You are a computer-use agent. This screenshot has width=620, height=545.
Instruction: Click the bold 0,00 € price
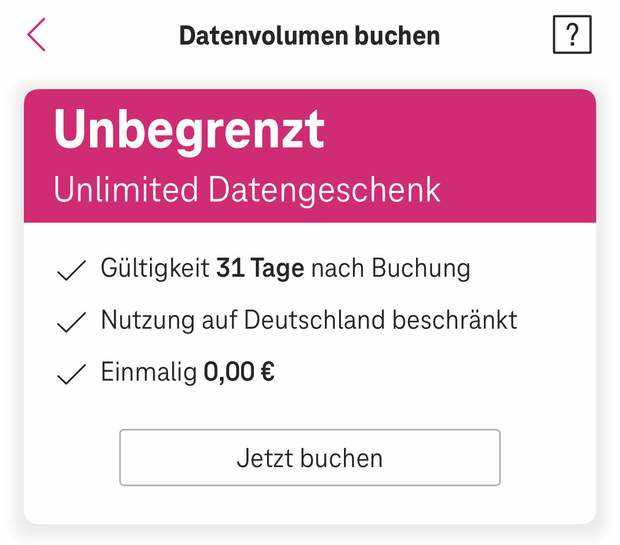click(239, 373)
